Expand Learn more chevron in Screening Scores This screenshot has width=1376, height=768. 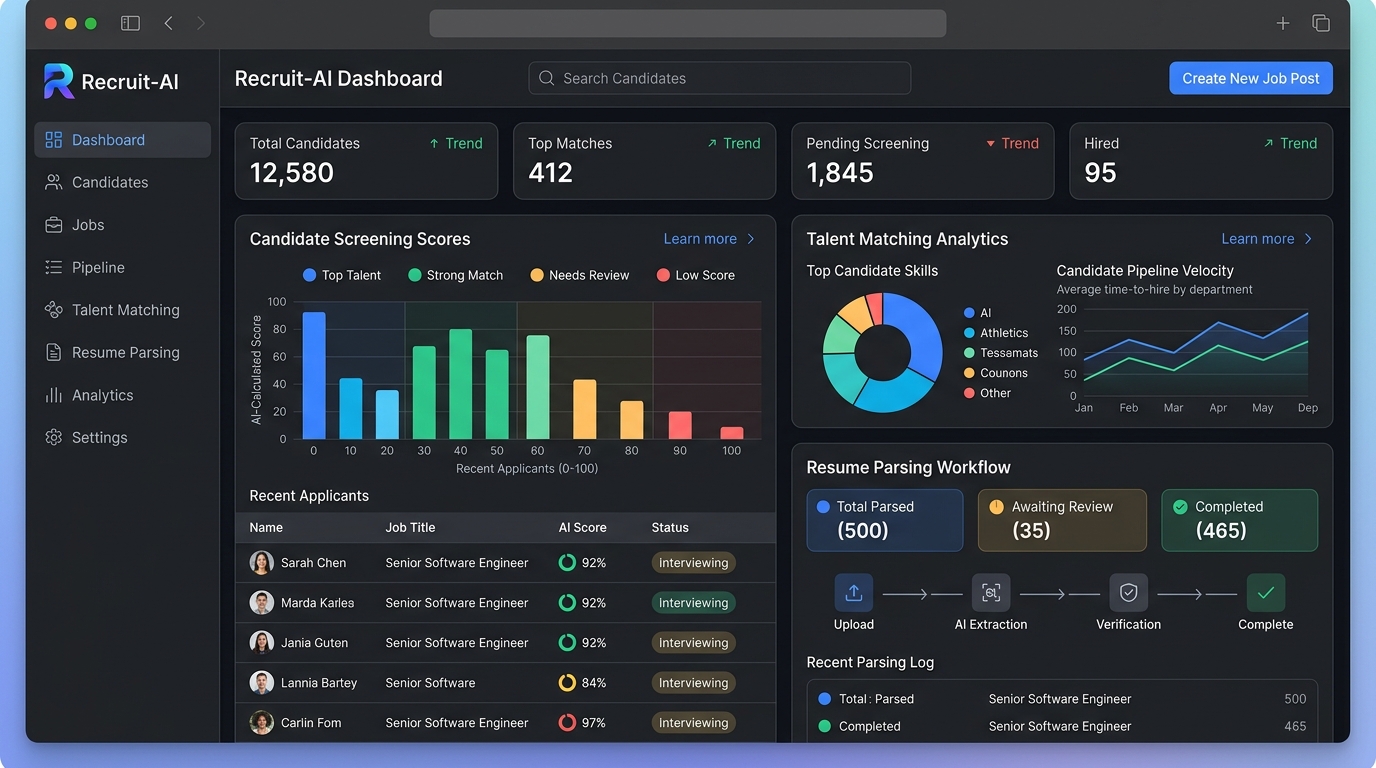751,239
